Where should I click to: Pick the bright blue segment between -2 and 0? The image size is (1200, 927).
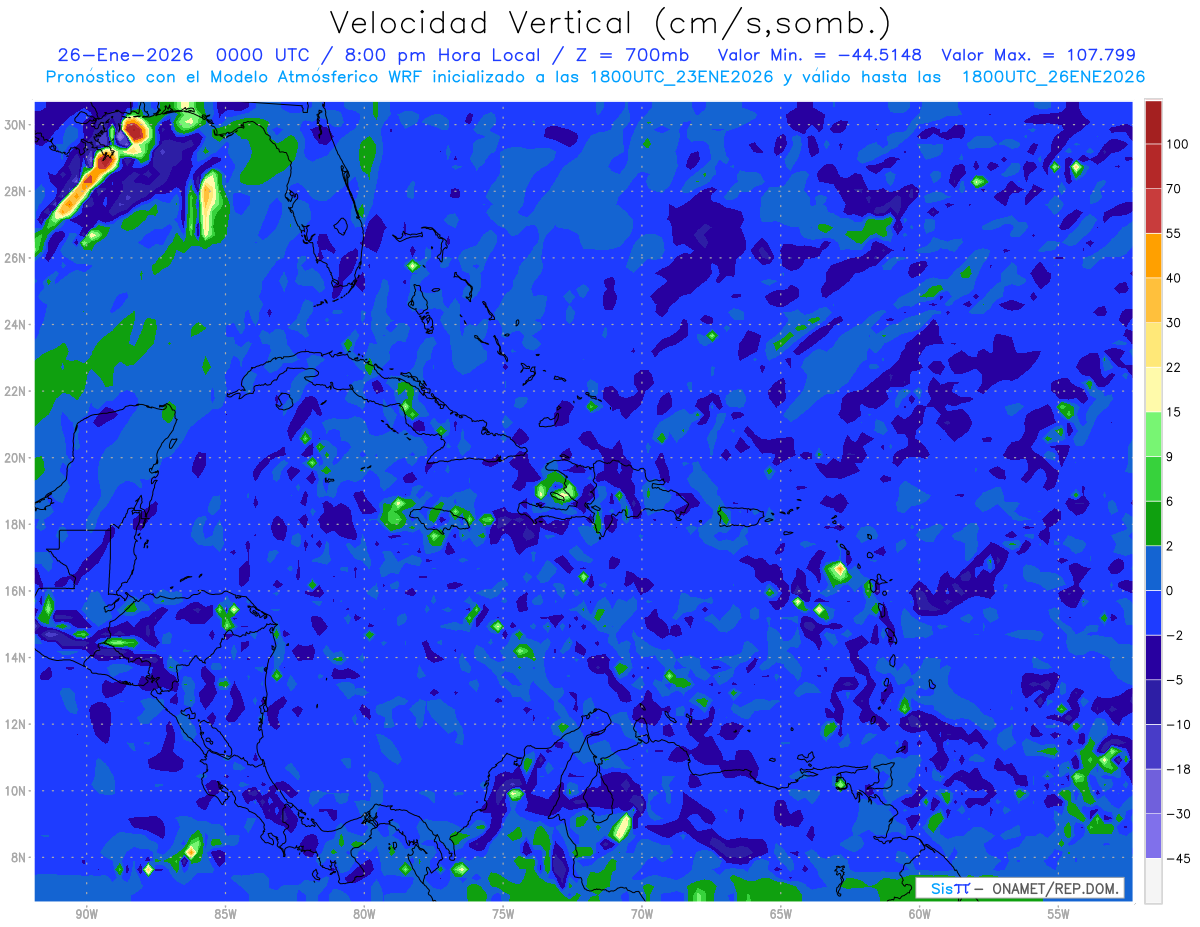[1153, 612]
